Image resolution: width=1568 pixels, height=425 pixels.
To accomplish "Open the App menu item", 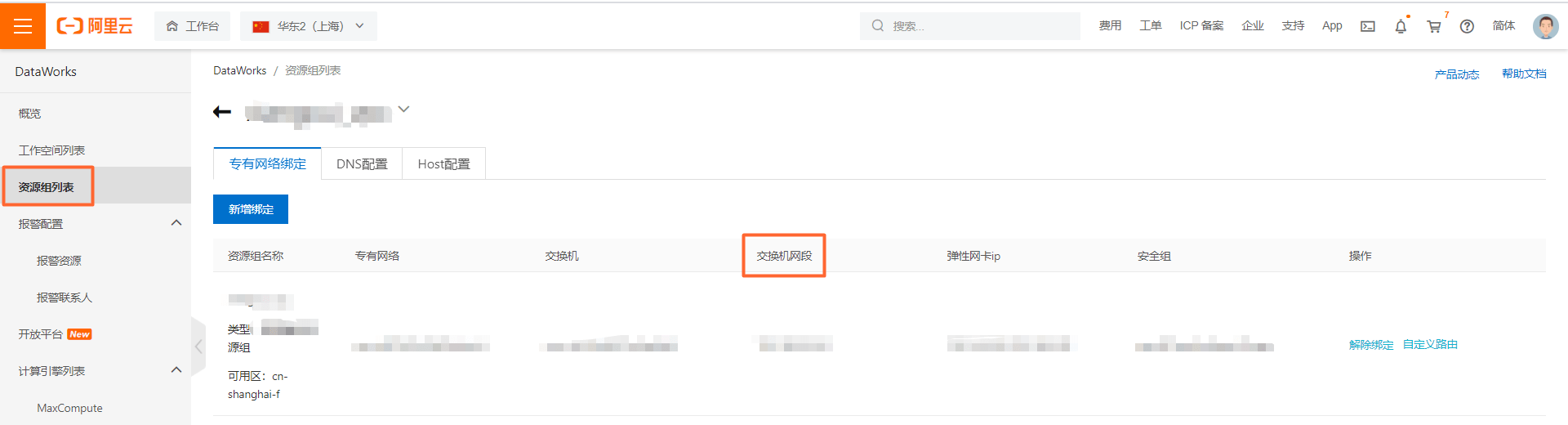I will [1332, 26].
